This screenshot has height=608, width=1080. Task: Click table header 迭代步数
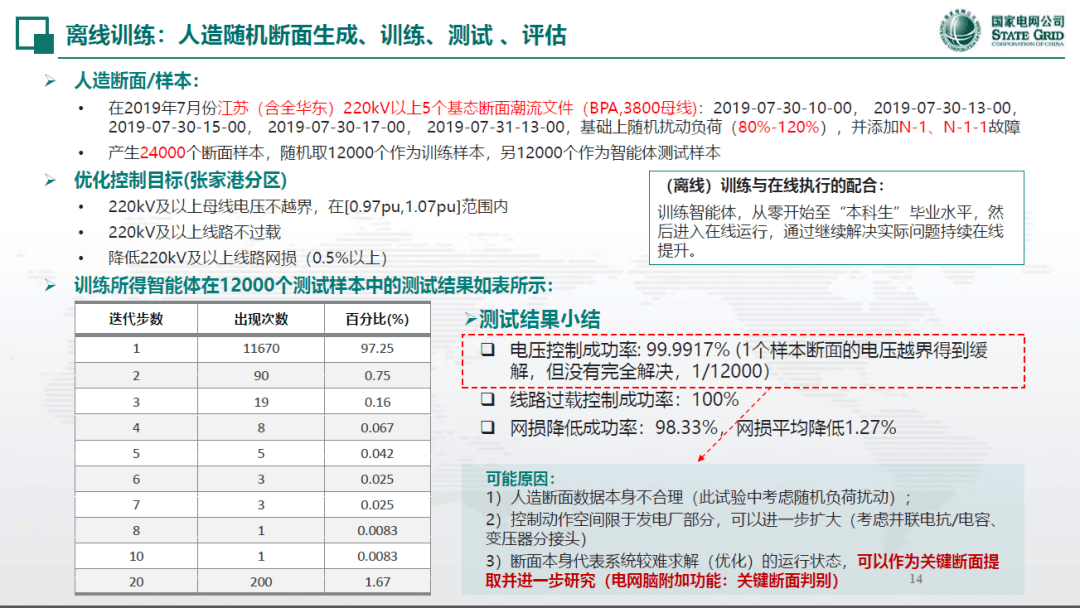tap(136, 319)
